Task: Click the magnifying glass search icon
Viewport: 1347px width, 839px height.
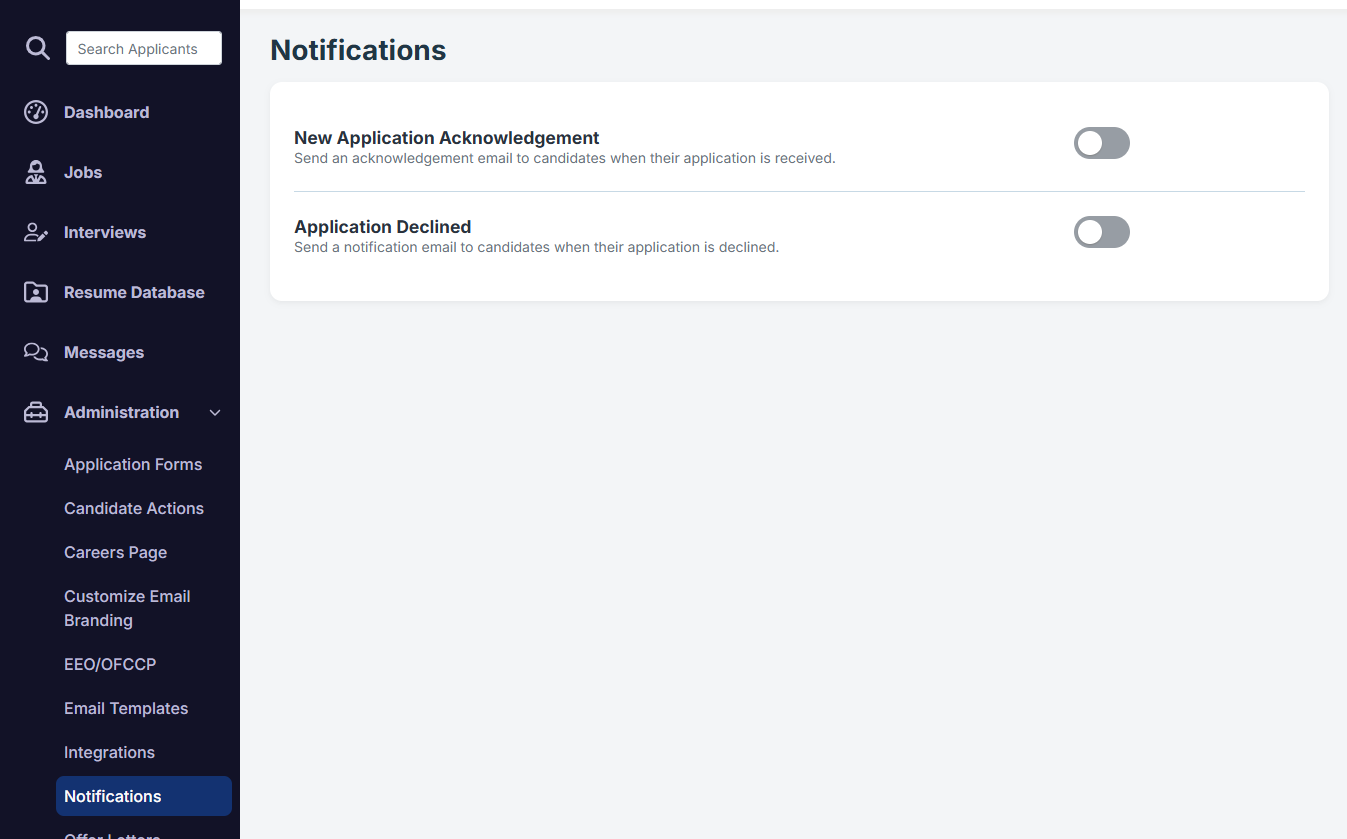Action: click(37, 48)
